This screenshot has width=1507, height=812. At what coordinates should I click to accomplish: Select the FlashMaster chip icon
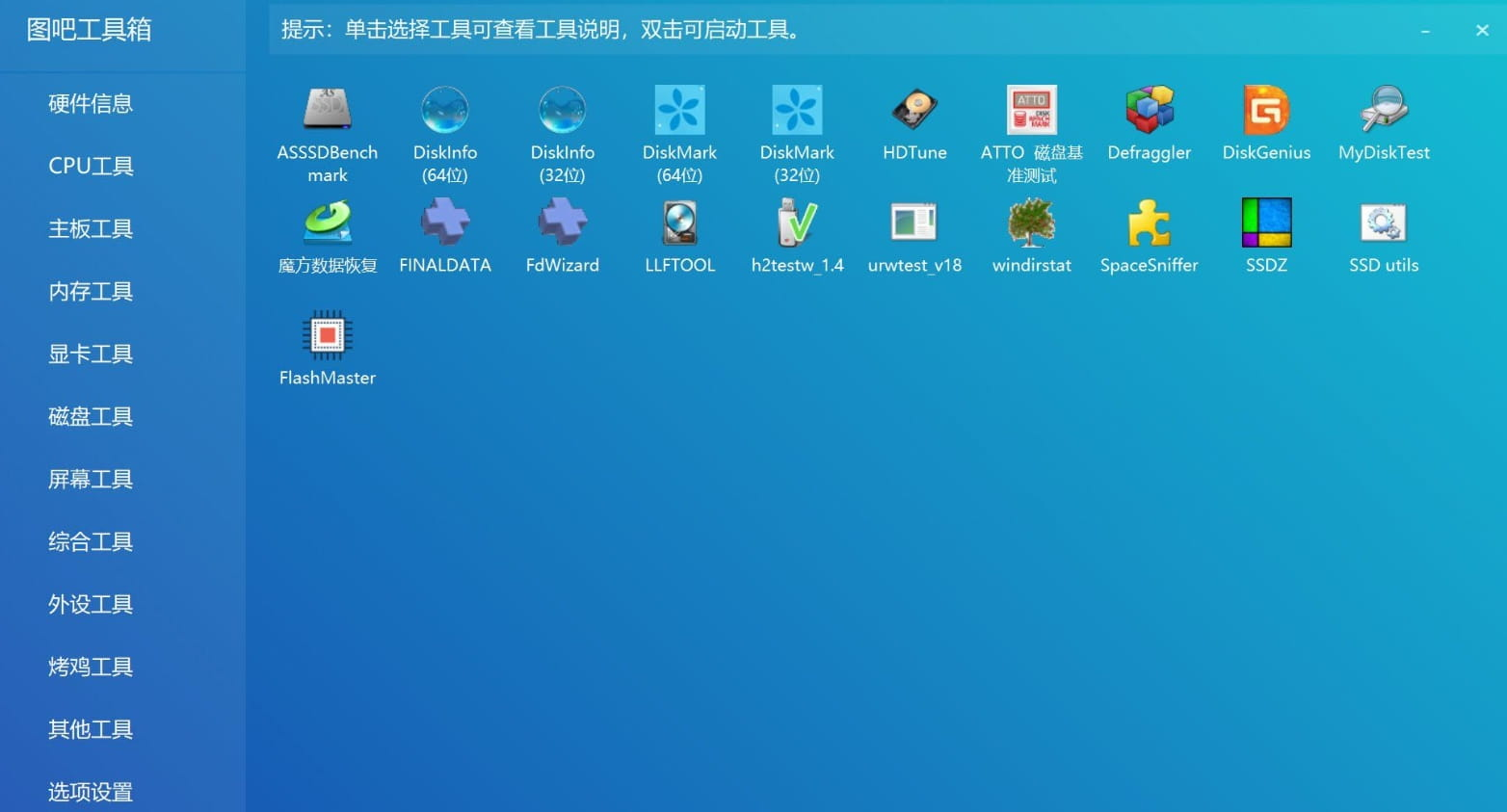328,335
